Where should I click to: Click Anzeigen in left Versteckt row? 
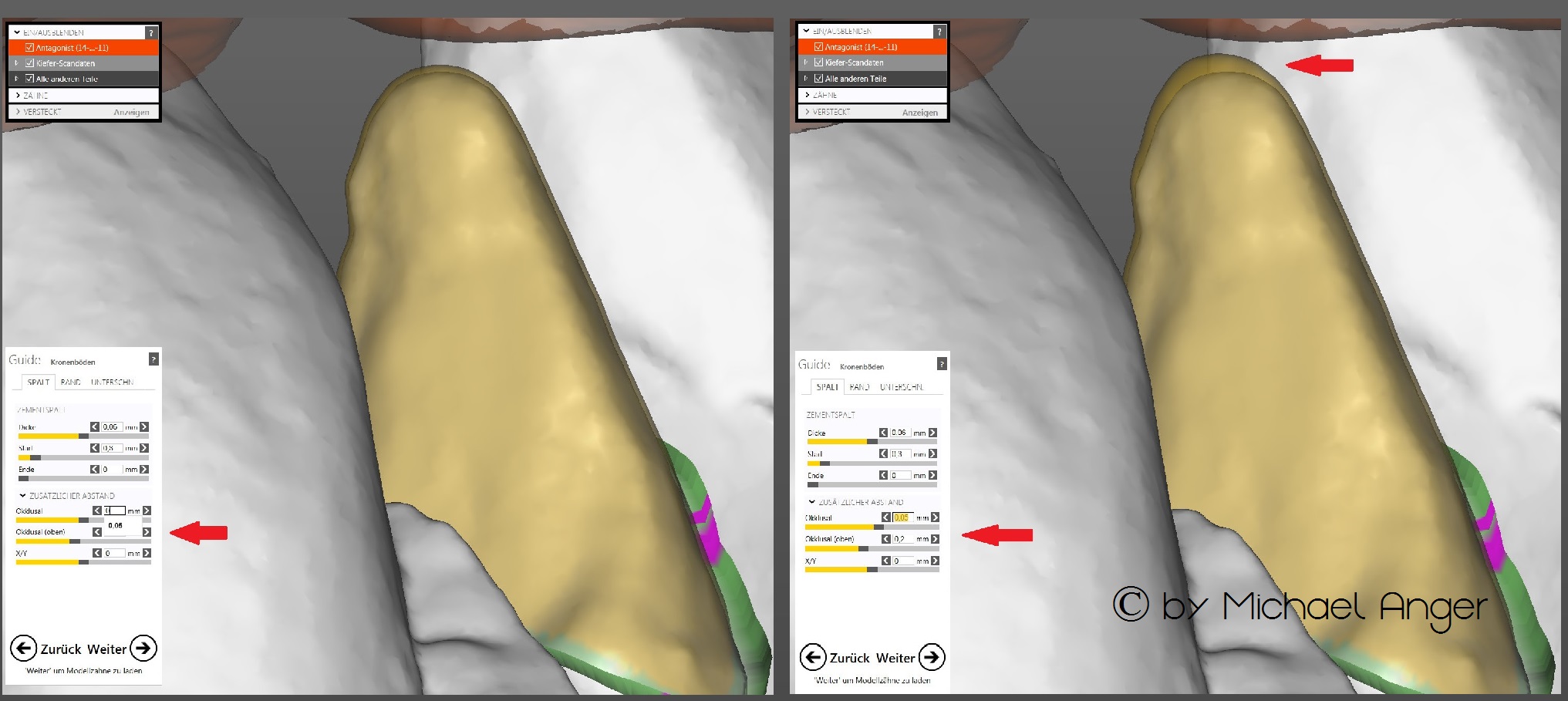[131, 113]
